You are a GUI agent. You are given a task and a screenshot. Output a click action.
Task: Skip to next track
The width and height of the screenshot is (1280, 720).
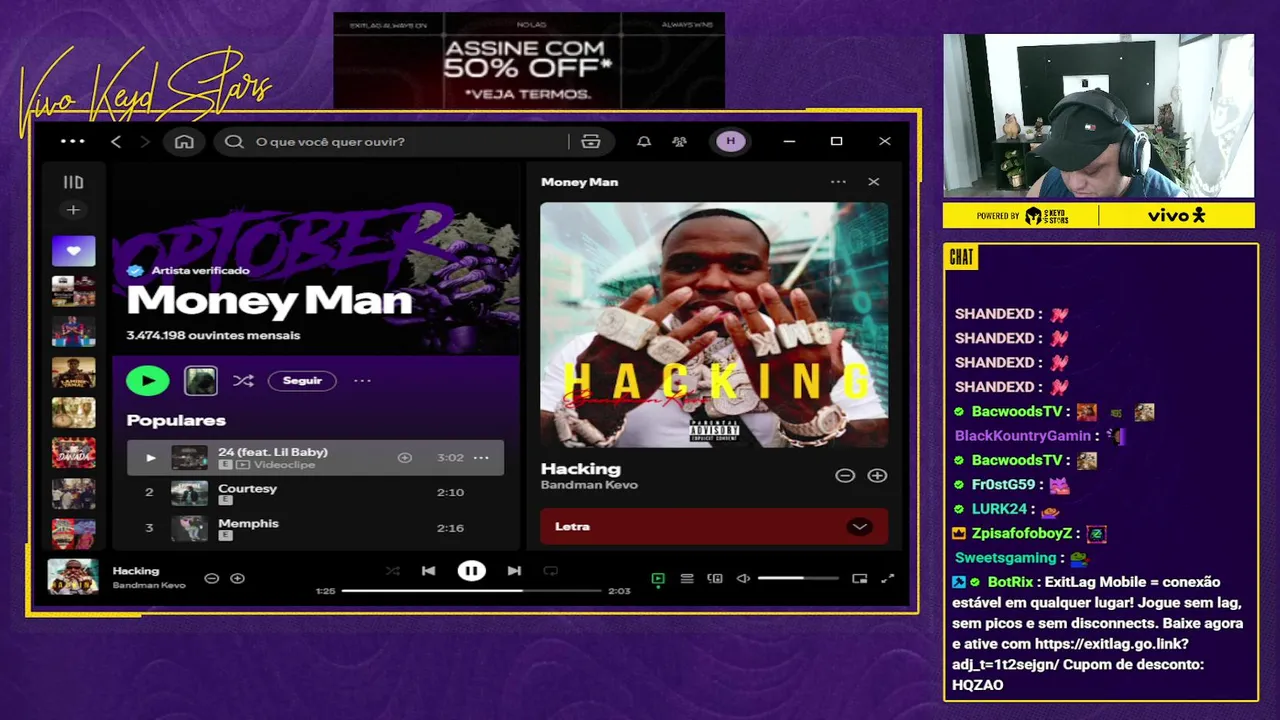pyautogui.click(x=514, y=571)
